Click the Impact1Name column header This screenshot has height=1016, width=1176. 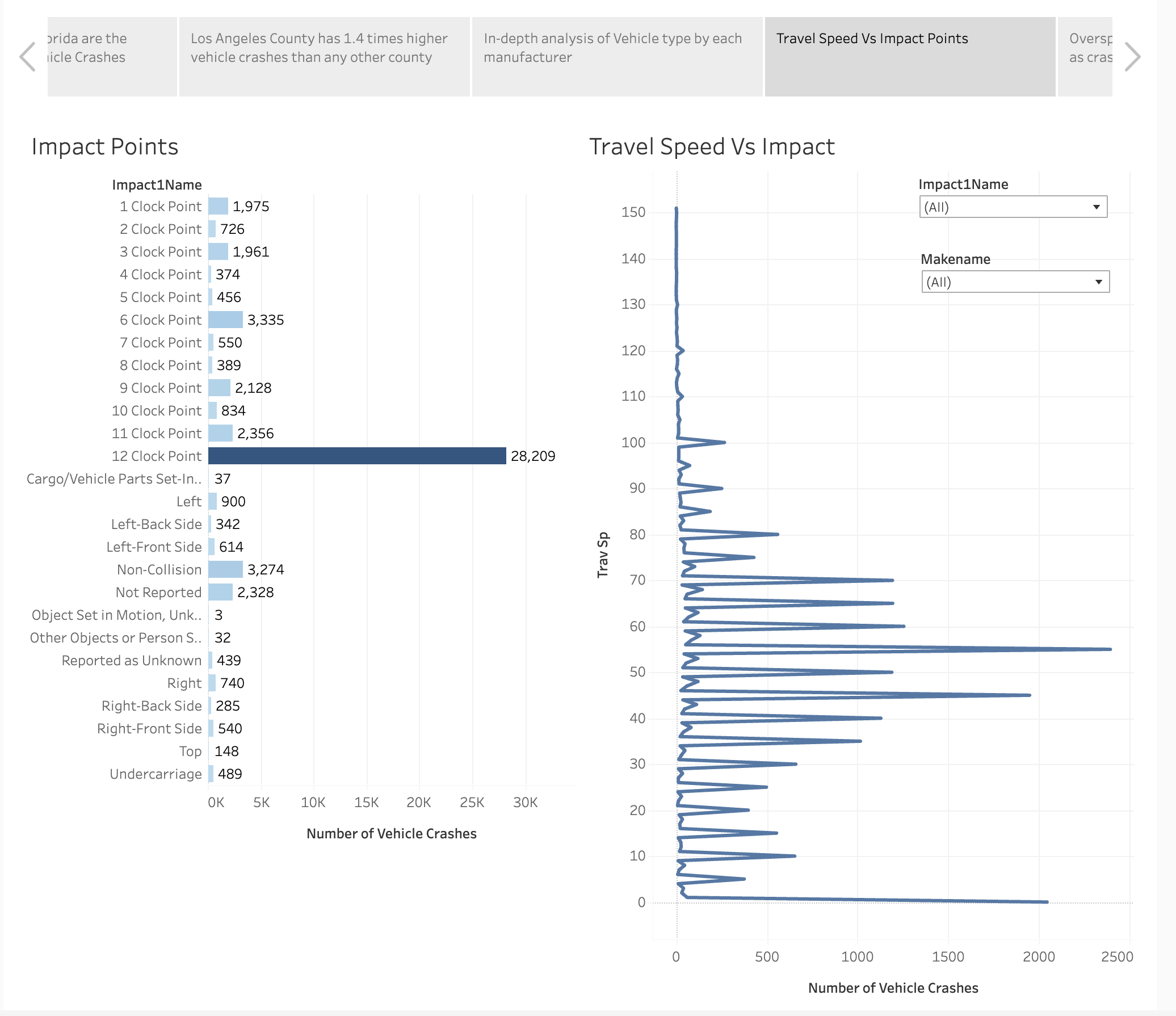(x=157, y=185)
